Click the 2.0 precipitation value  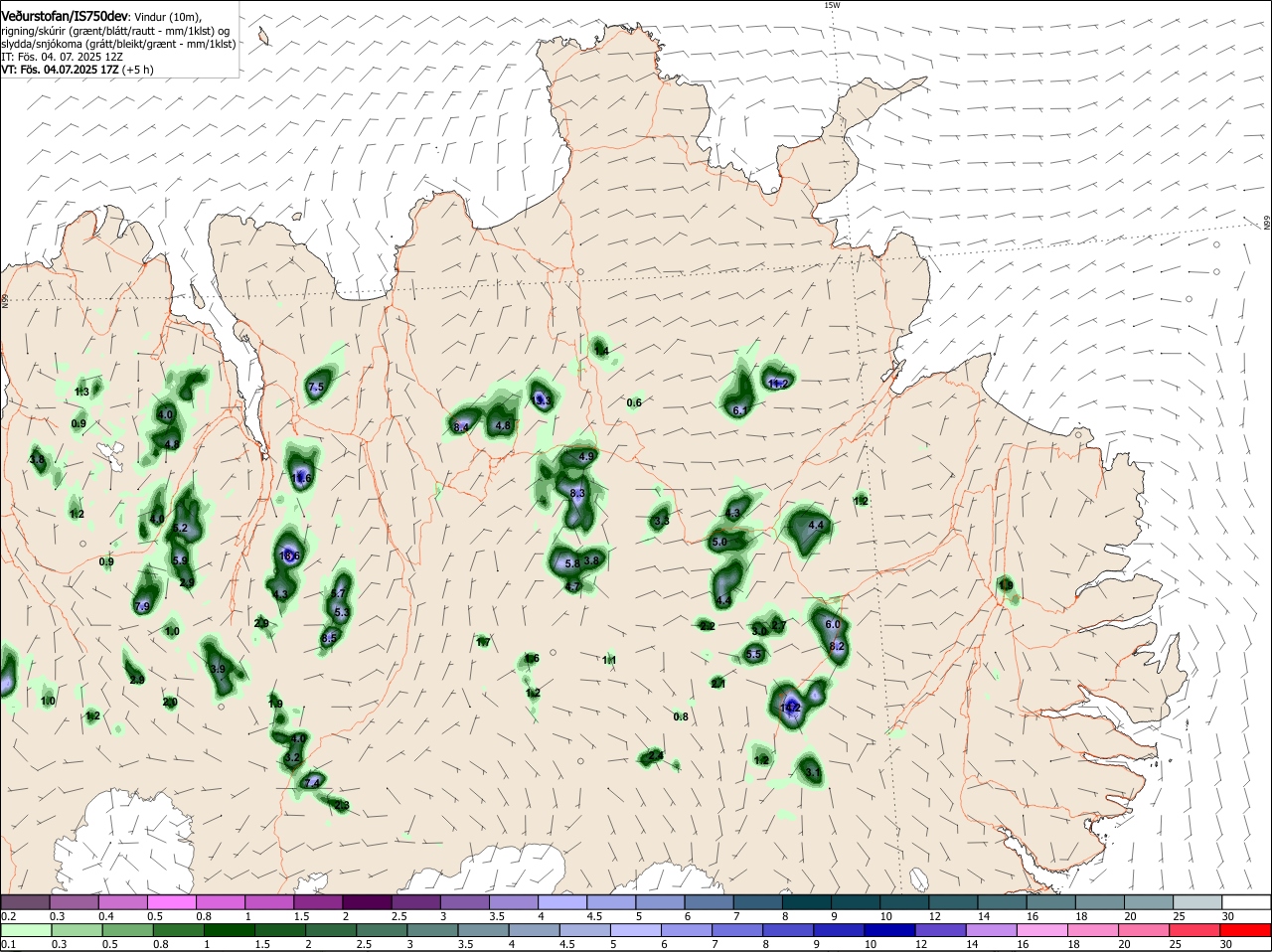170,702
